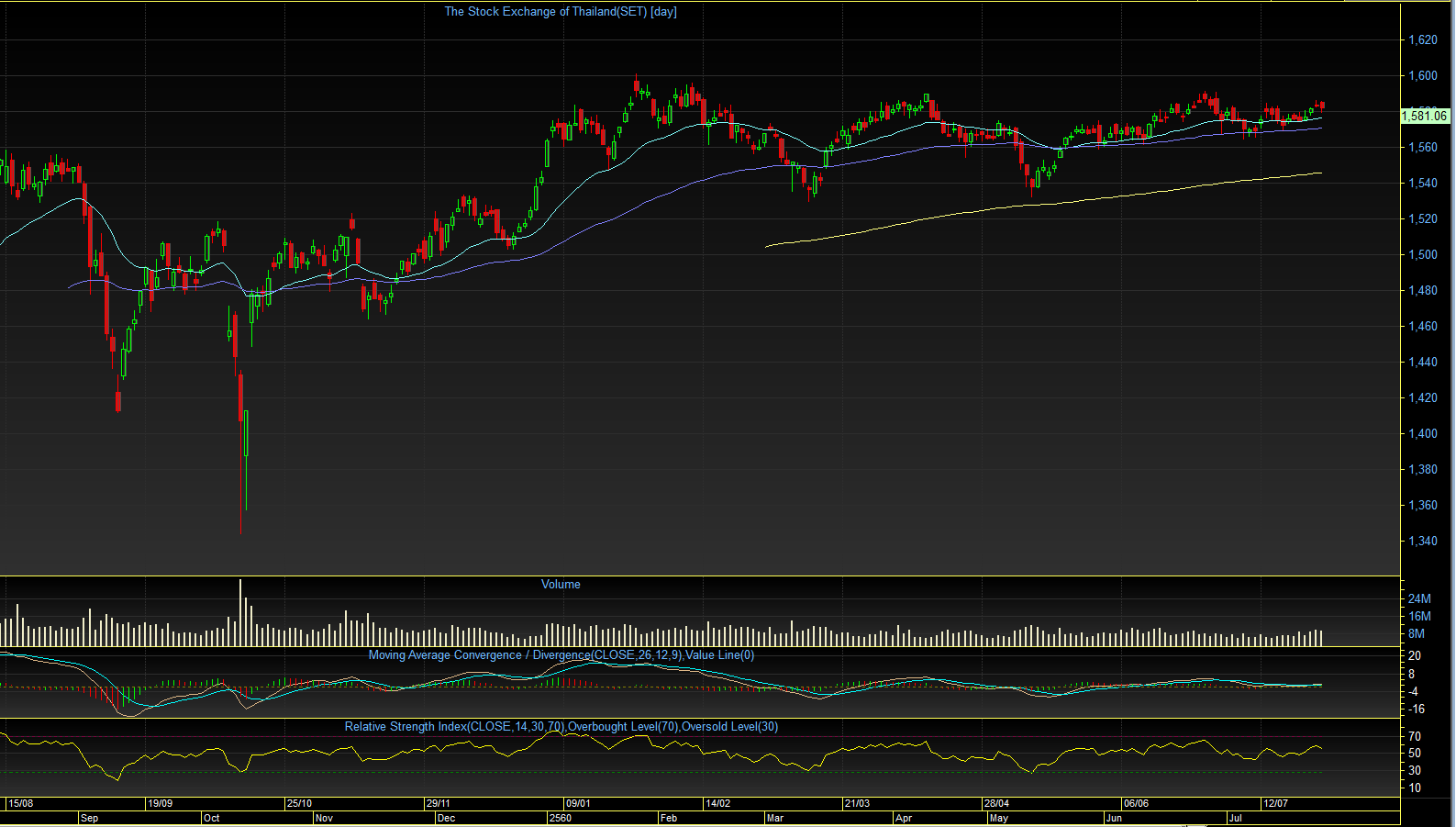Select the 1,380 price level label
Screen dimensions: 1456x827
(x=1423, y=470)
